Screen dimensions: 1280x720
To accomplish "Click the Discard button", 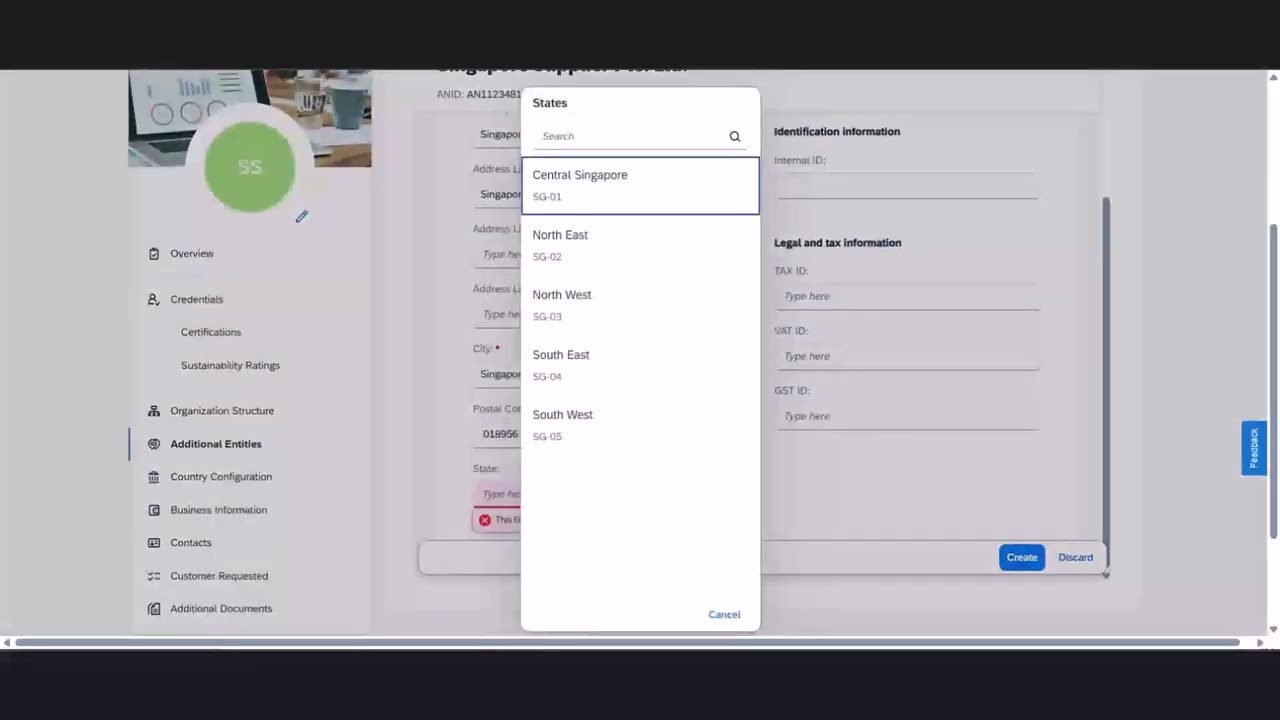I will tap(1075, 557).
